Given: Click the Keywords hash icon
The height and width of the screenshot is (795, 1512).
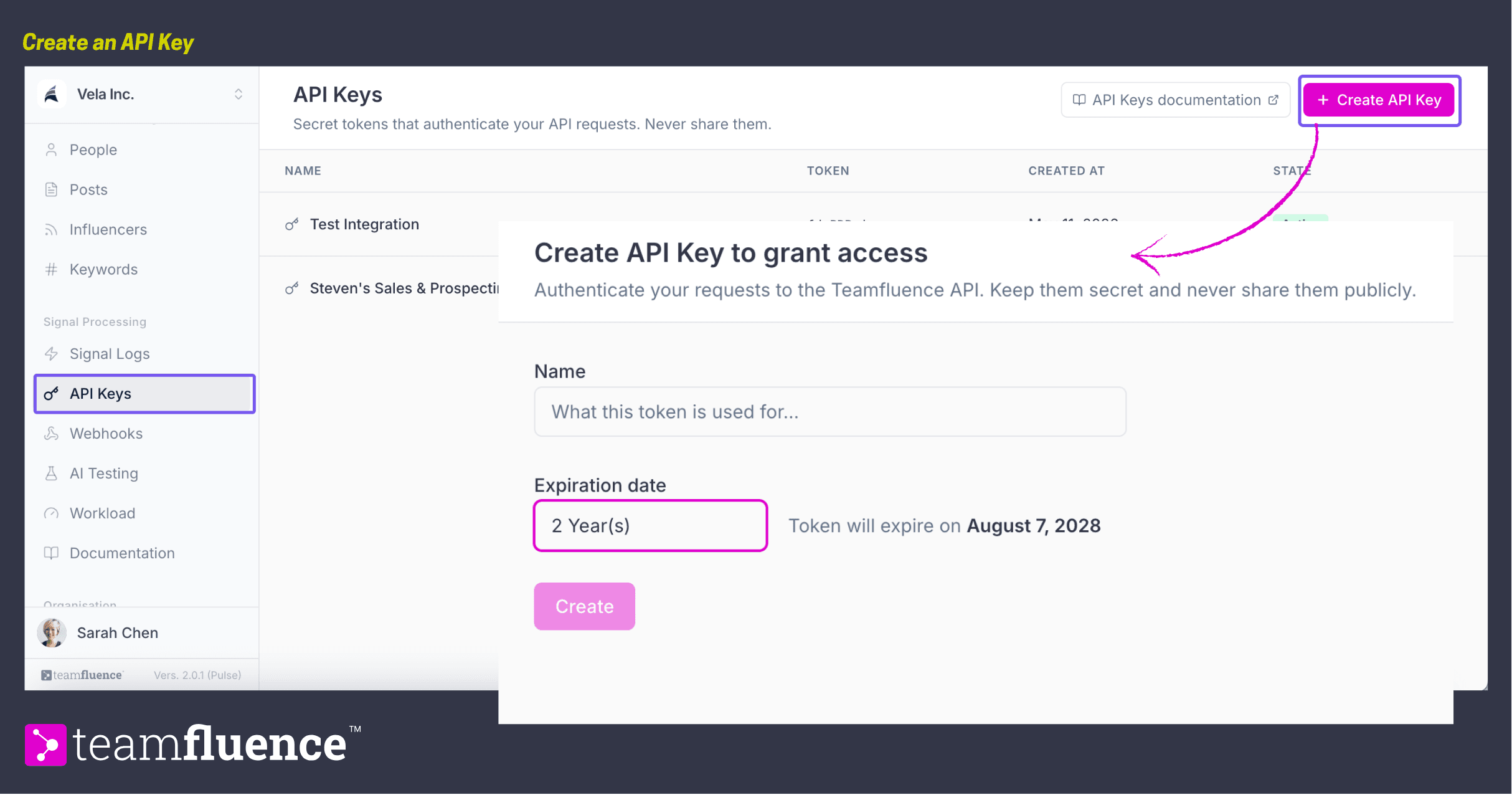Looking at the screenshot, I should (51, 270).
